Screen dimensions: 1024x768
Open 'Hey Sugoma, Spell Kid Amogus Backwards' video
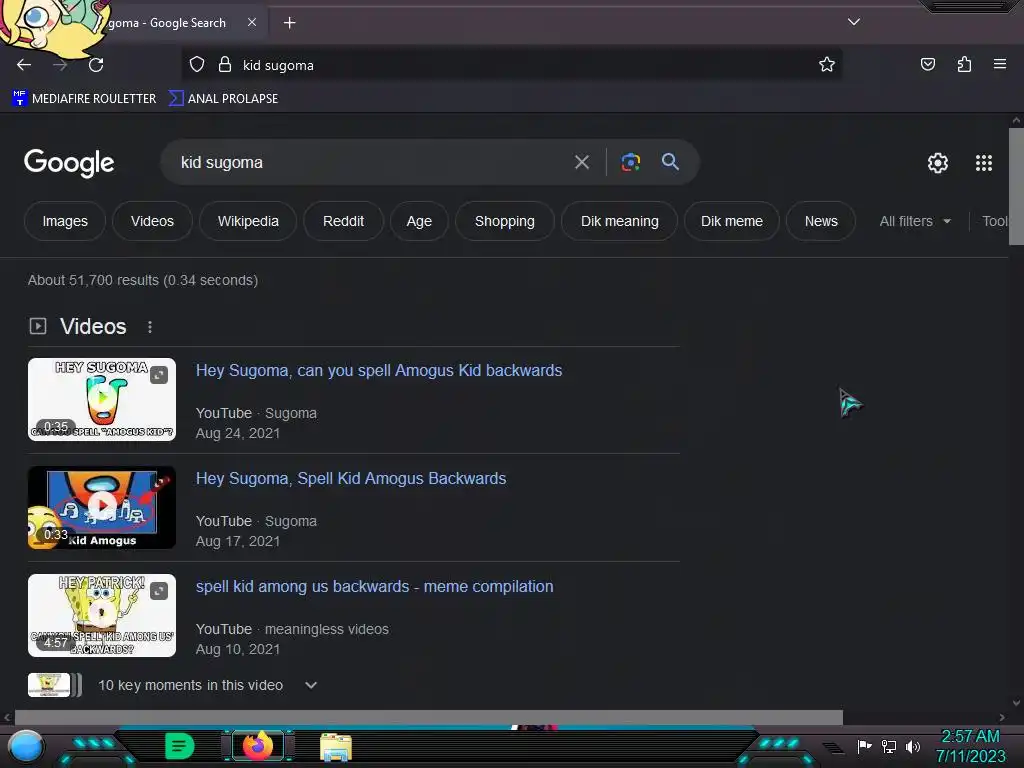coord(351,479)
